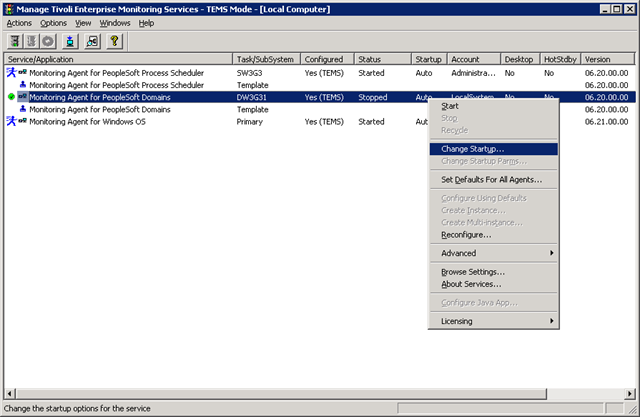
Task: Open the Help menu
Action: pos(146,23)
